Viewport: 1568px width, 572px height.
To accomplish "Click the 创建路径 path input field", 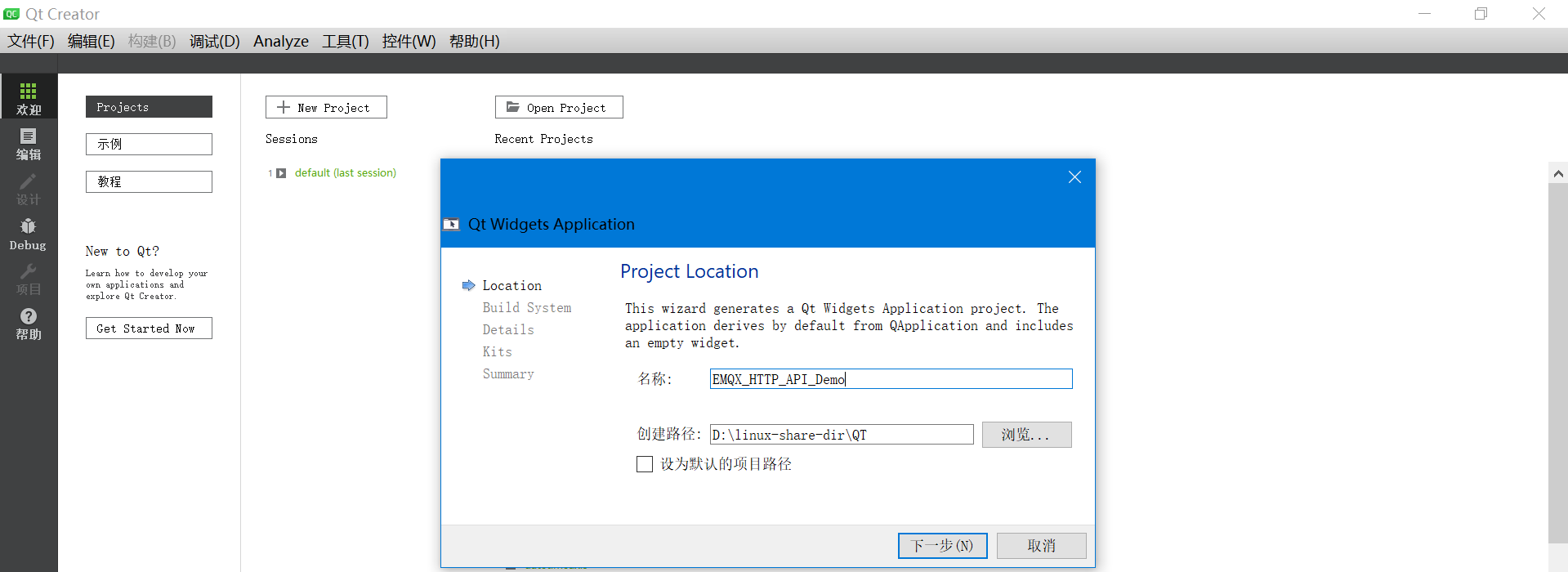I will (842, 435).
